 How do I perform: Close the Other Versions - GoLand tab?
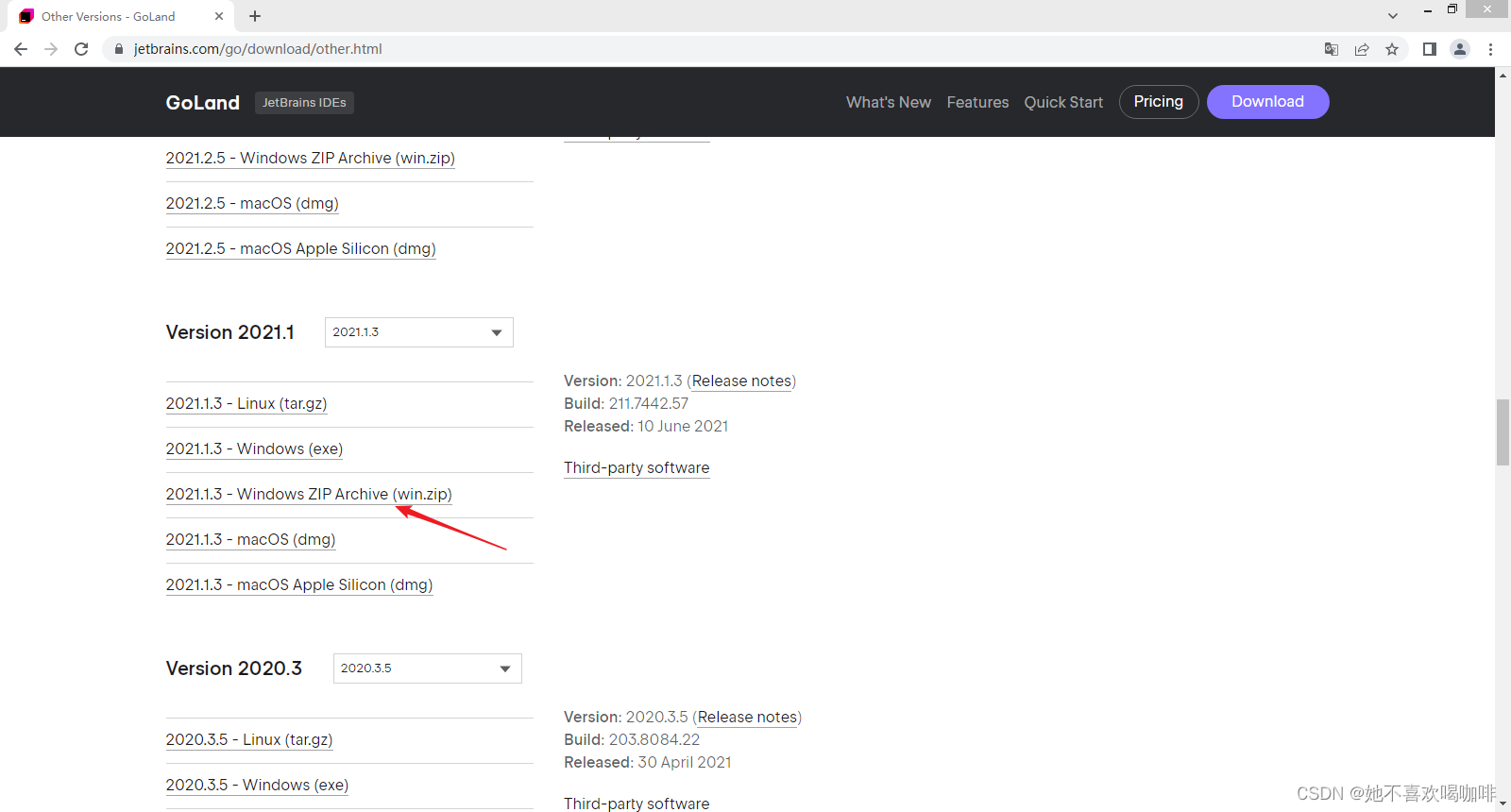219,16
